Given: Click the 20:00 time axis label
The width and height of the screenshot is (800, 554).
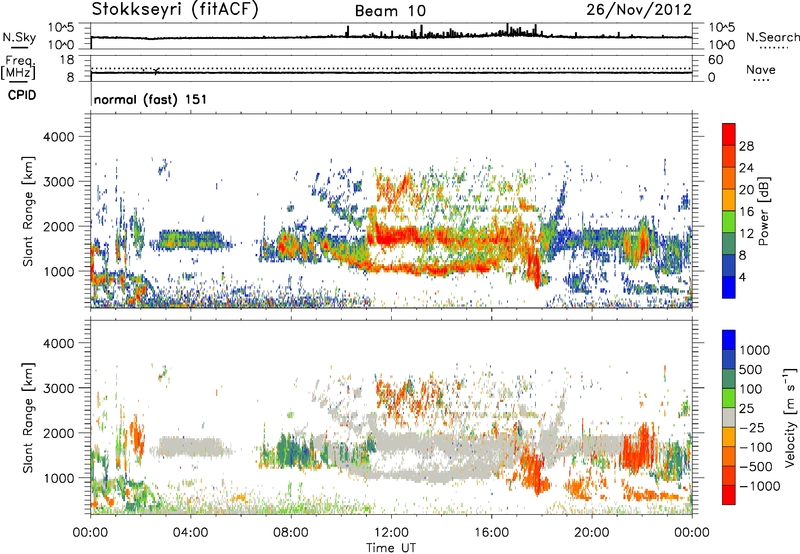Looking at the screenshot, I should tap(591, 533).
